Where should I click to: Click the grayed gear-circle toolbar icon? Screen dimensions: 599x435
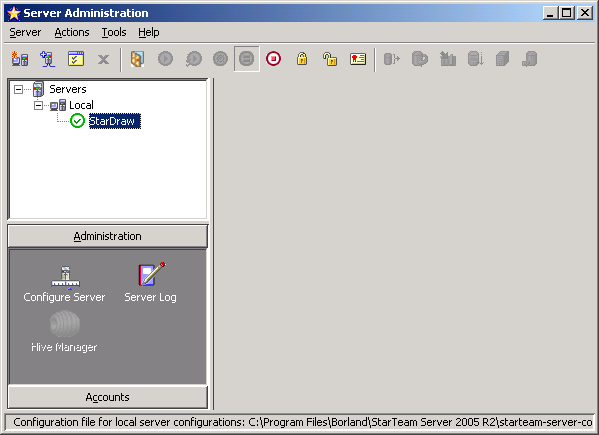tap(220, 59)
